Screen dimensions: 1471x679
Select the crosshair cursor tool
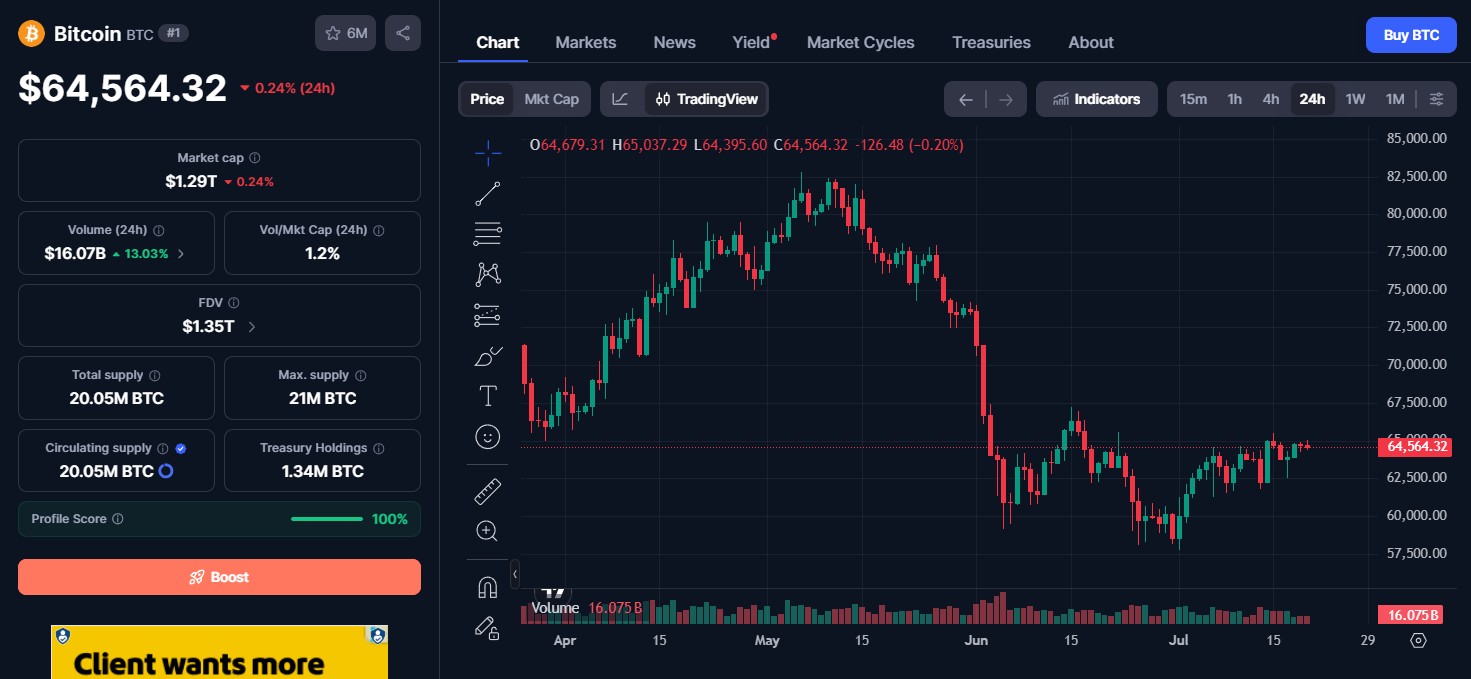488,153
